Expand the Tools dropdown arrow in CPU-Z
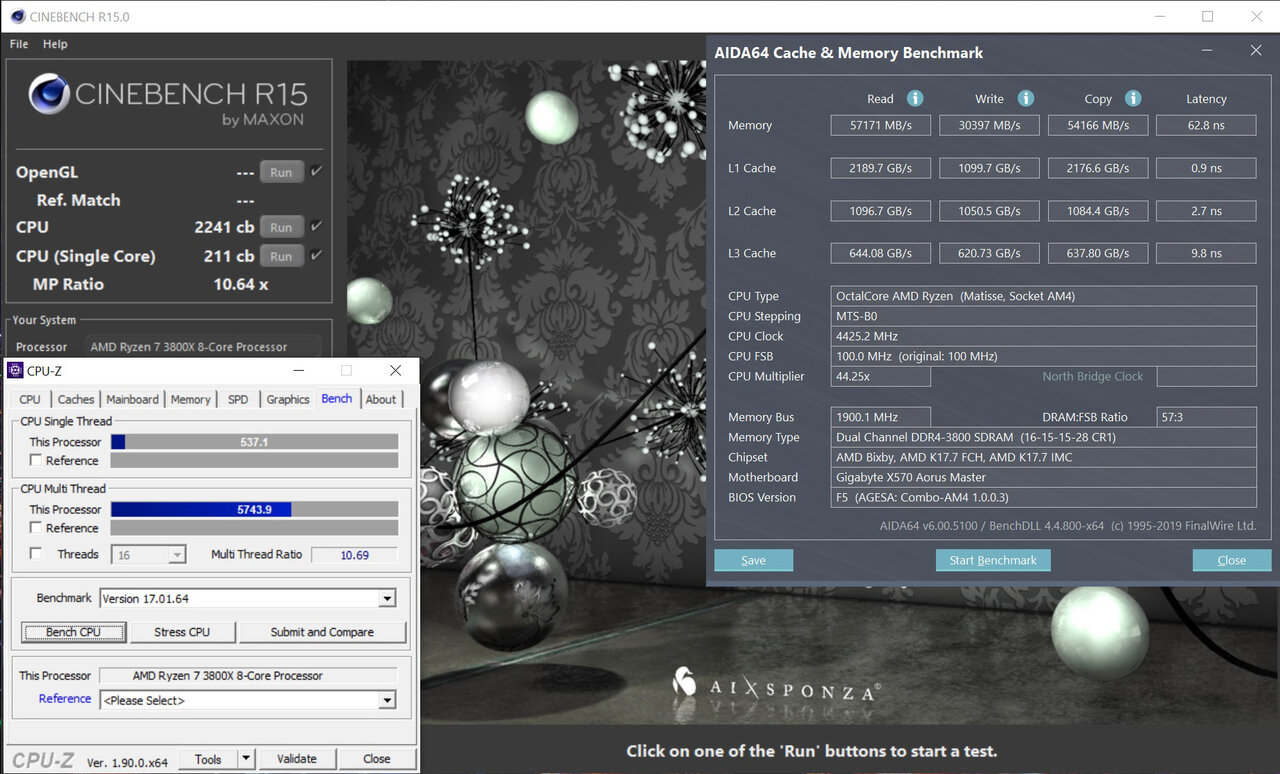Viewport: 1280px width, 774px height. 246,759
